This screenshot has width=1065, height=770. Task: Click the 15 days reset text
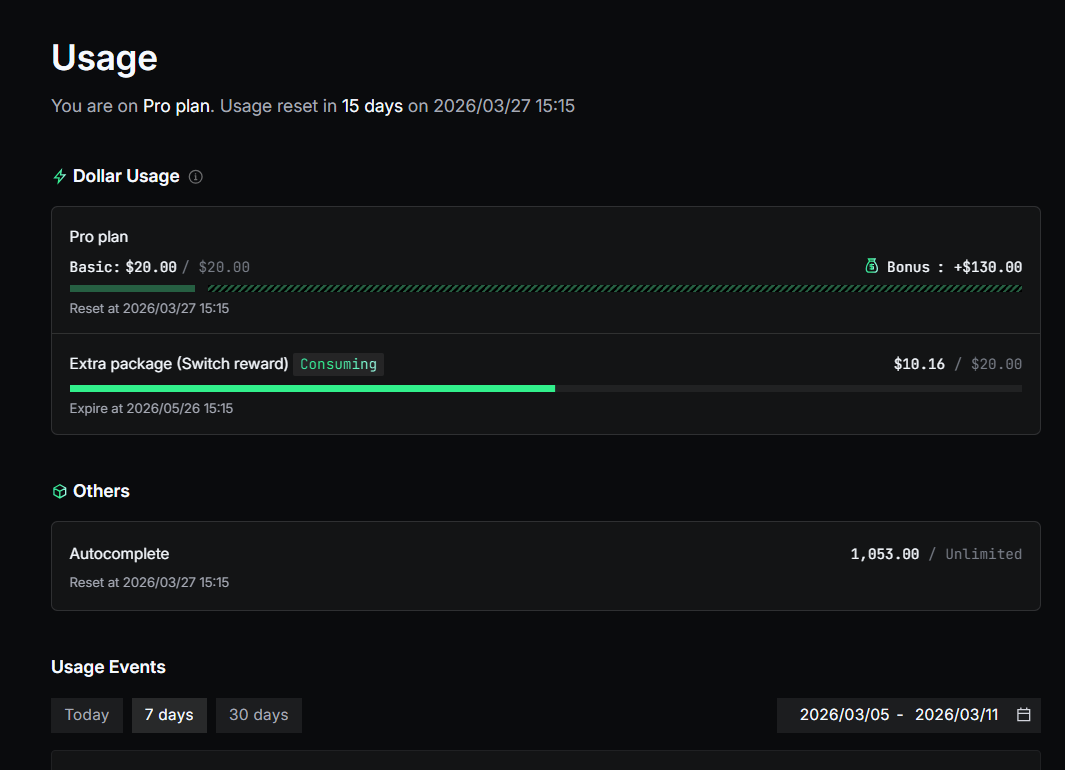tap(372, 106)
